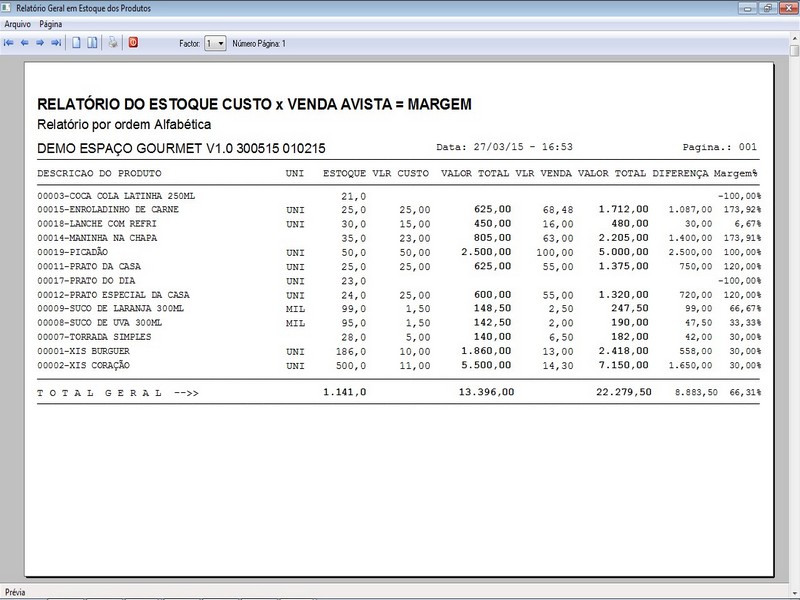Click the window title bar app icon
Viewport: 800px width, 600px height.
tap(7, 8)
